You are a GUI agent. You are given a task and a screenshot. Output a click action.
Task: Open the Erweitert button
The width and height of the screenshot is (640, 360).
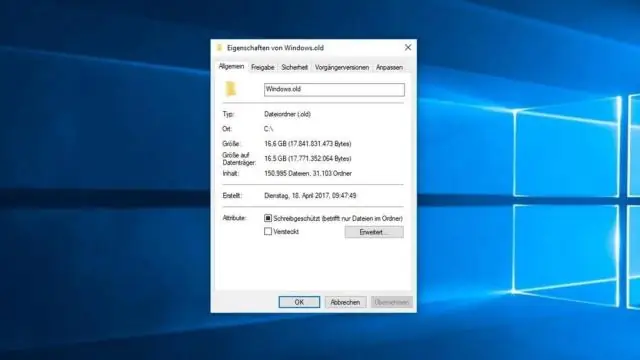[x=374, y=232]
